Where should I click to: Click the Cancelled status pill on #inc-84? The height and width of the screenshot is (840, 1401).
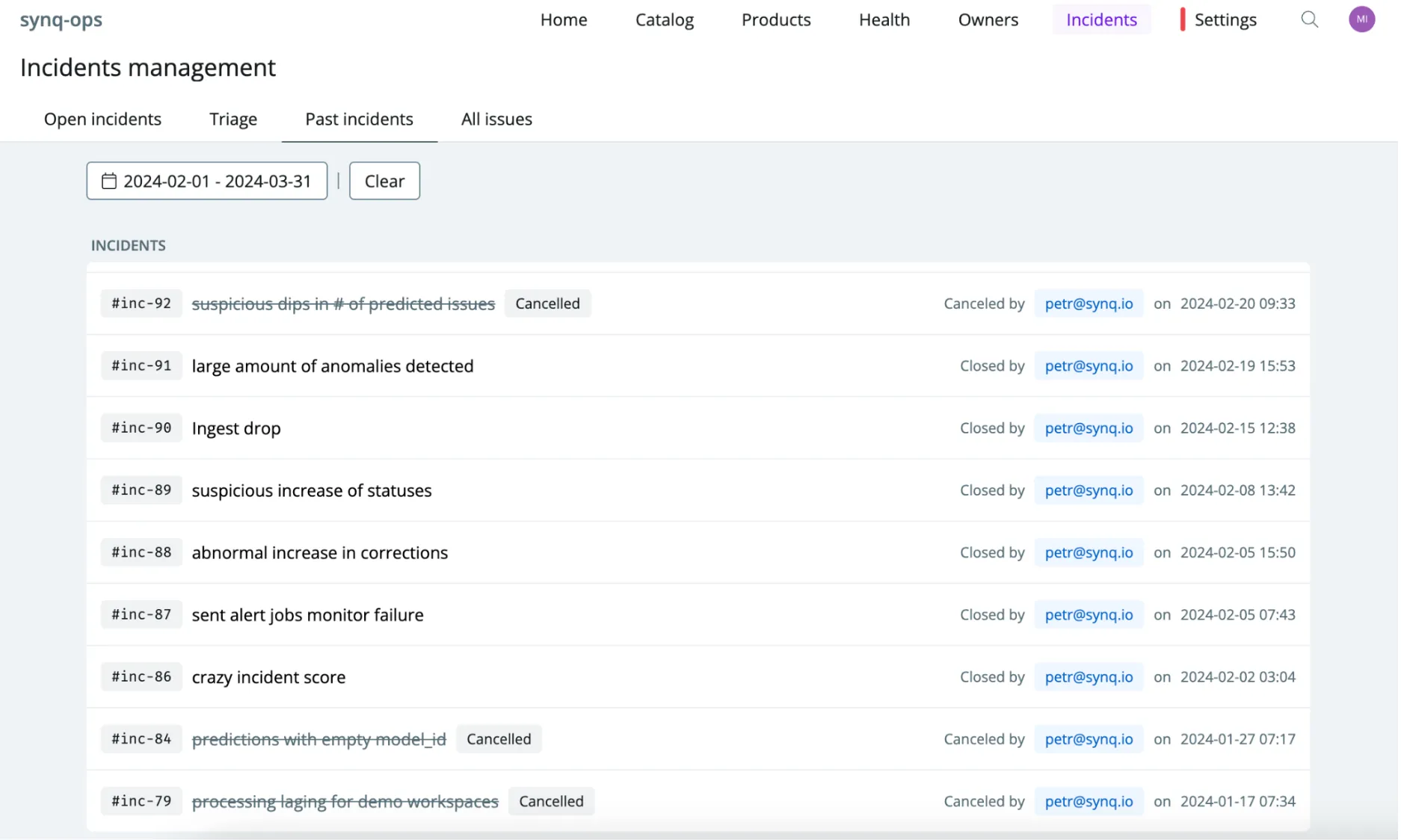point(499,738)
